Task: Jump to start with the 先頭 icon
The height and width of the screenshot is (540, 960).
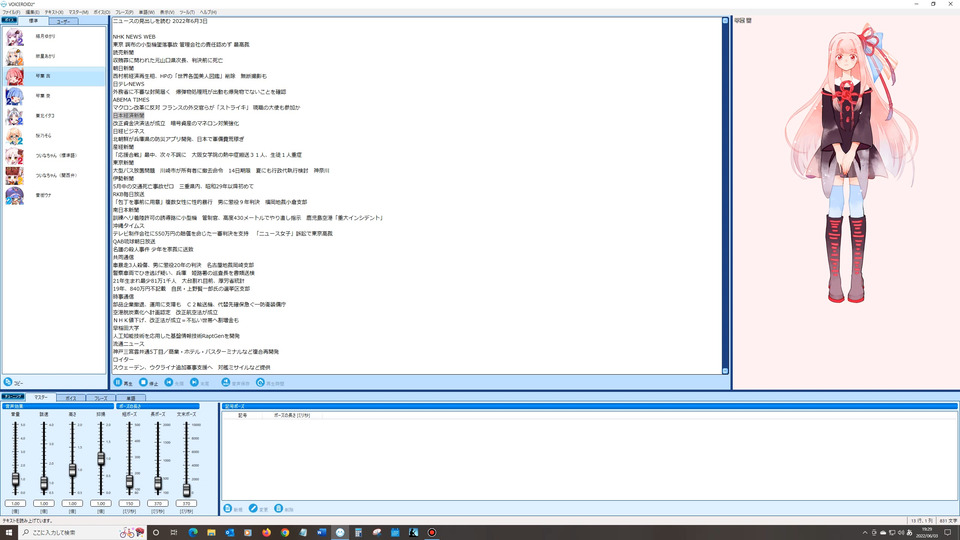Action: [x=169, y=382]
